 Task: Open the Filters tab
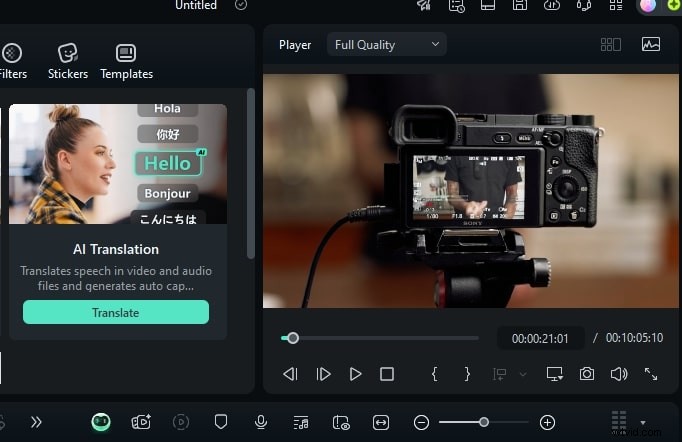[13, 61]
